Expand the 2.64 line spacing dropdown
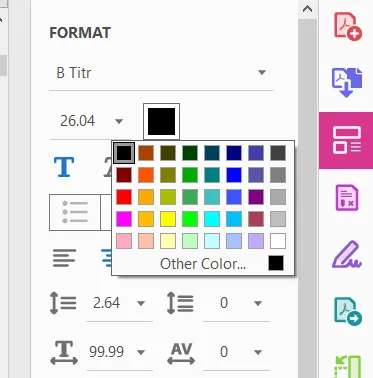Screen dimensions: 373x378 click(141, 303)
